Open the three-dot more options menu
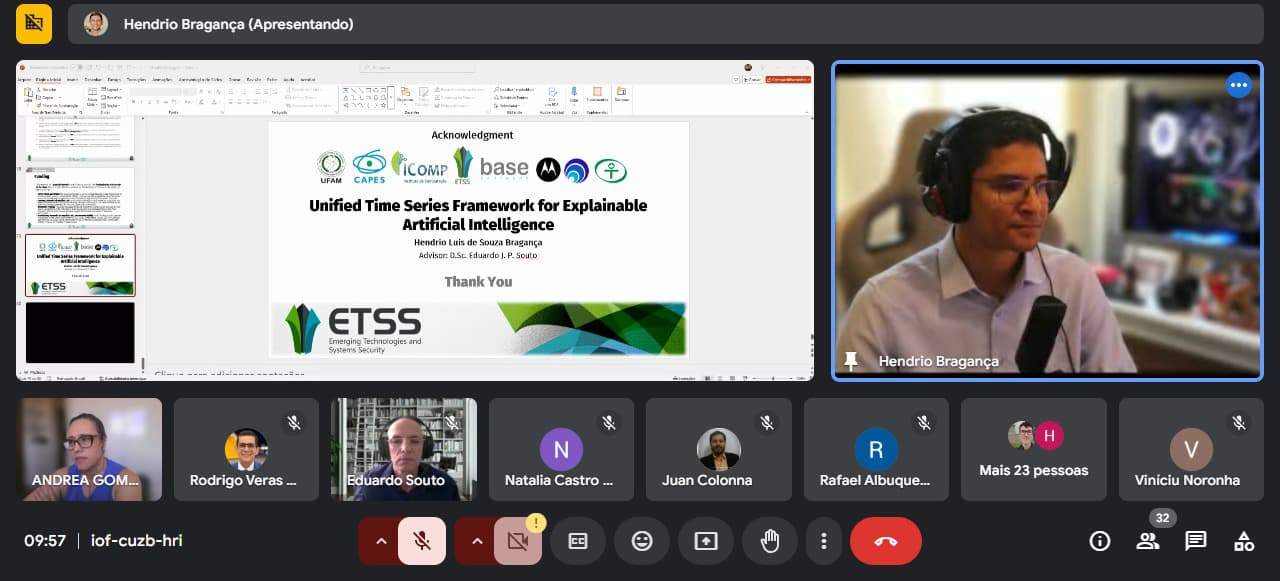 [x=824, y=541]
